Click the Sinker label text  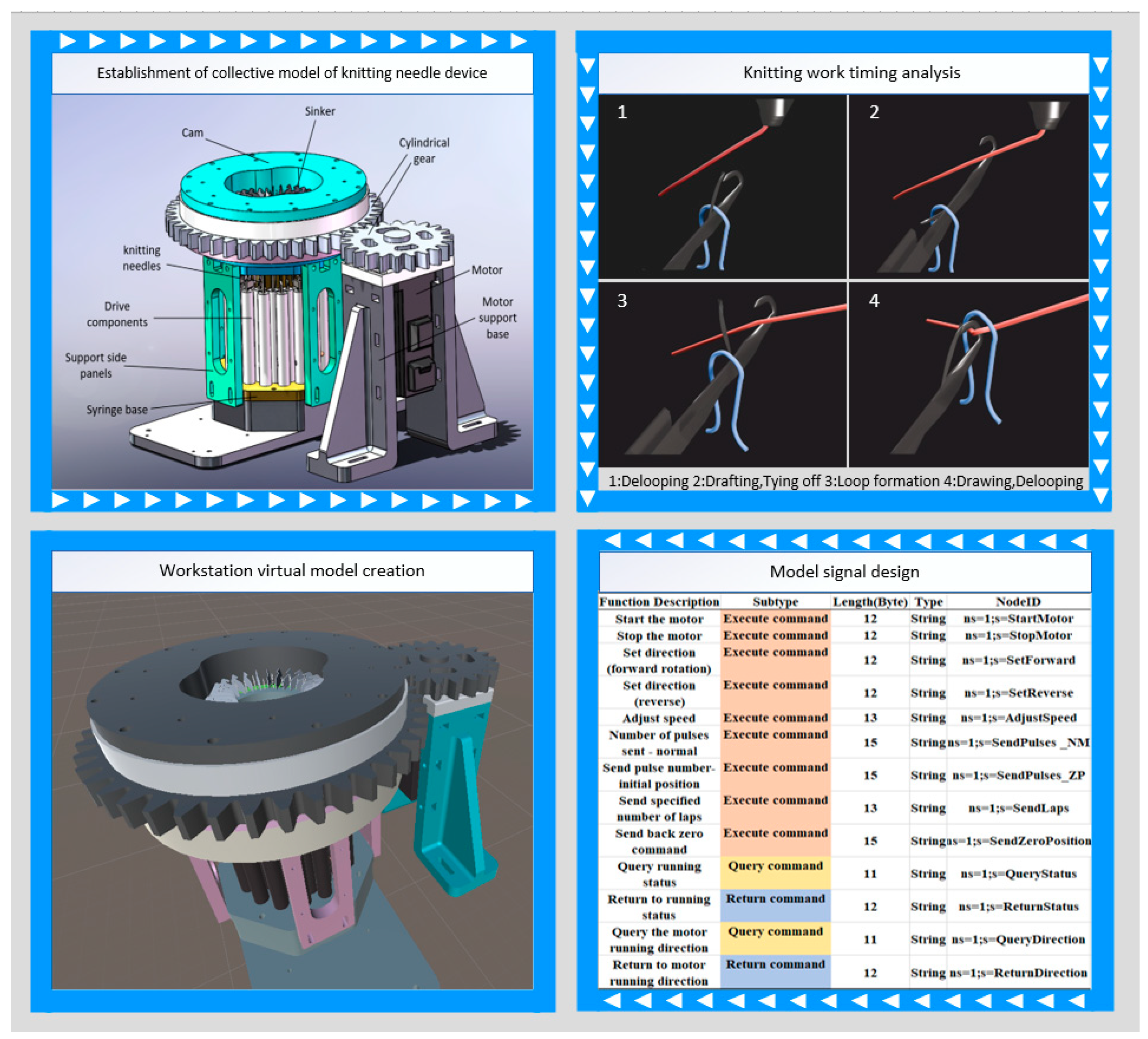(x=319, y=111)
